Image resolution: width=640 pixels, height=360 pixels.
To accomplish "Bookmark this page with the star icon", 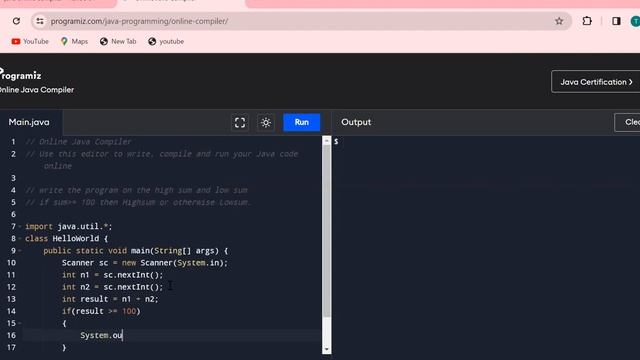I will click(x=559, y=21).
